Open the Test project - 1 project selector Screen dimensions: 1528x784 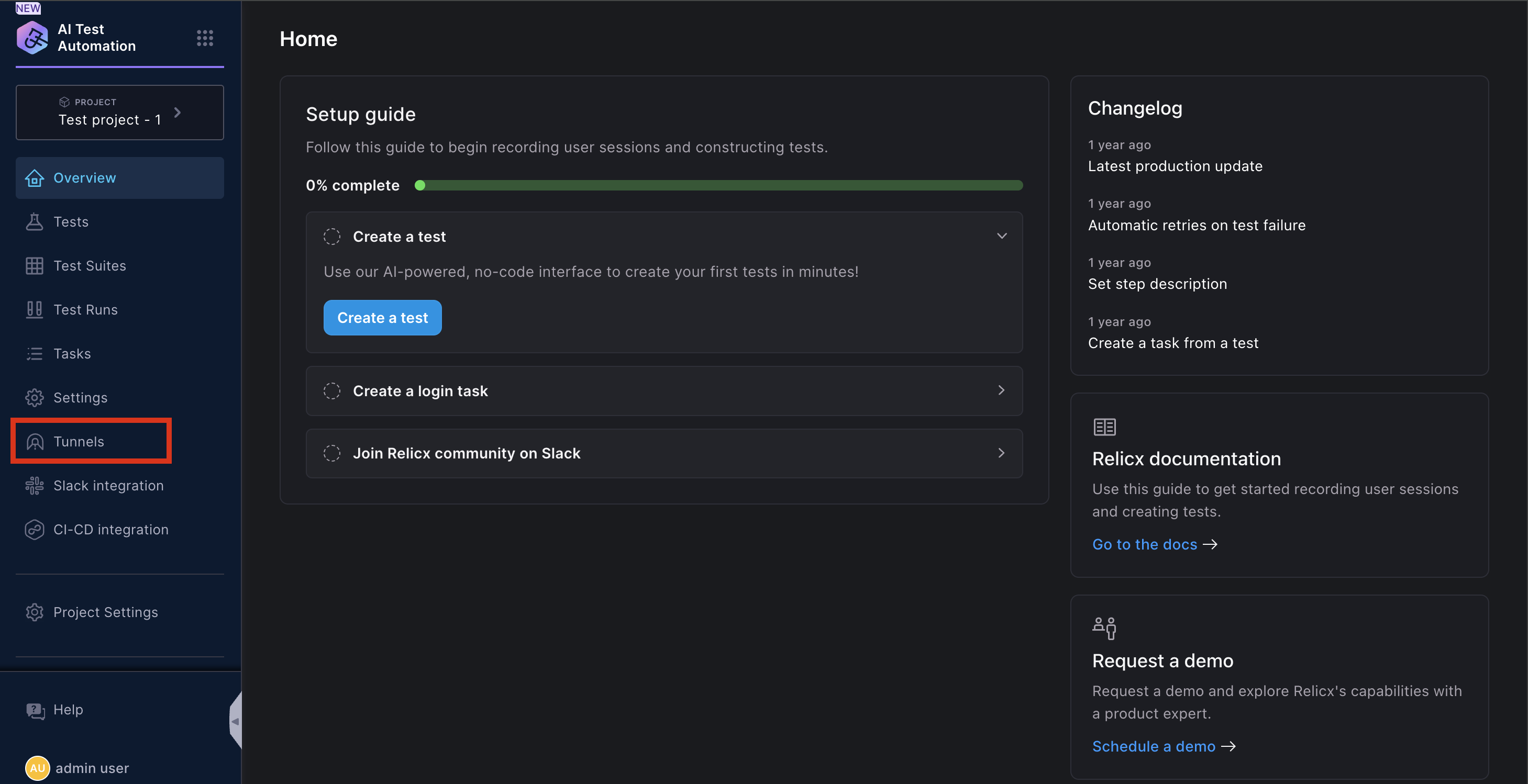(x=119, y=113)
